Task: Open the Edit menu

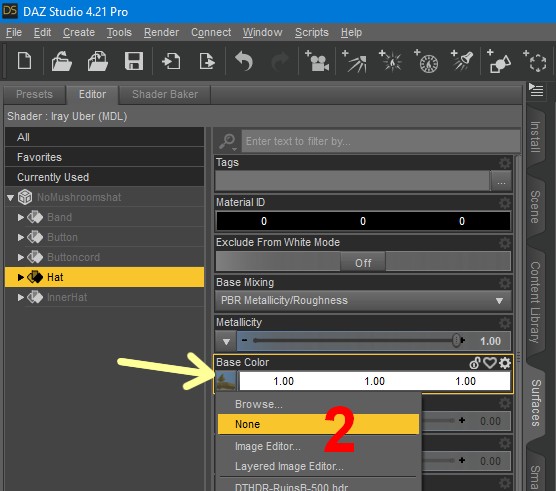Action: coord(43,32)
